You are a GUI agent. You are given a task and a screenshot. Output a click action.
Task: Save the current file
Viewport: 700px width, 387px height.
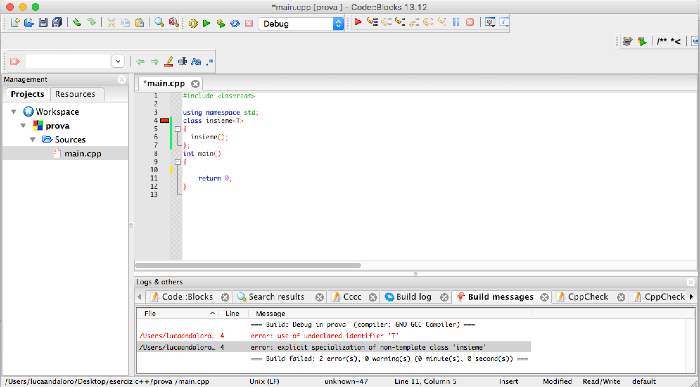point(43,23)
